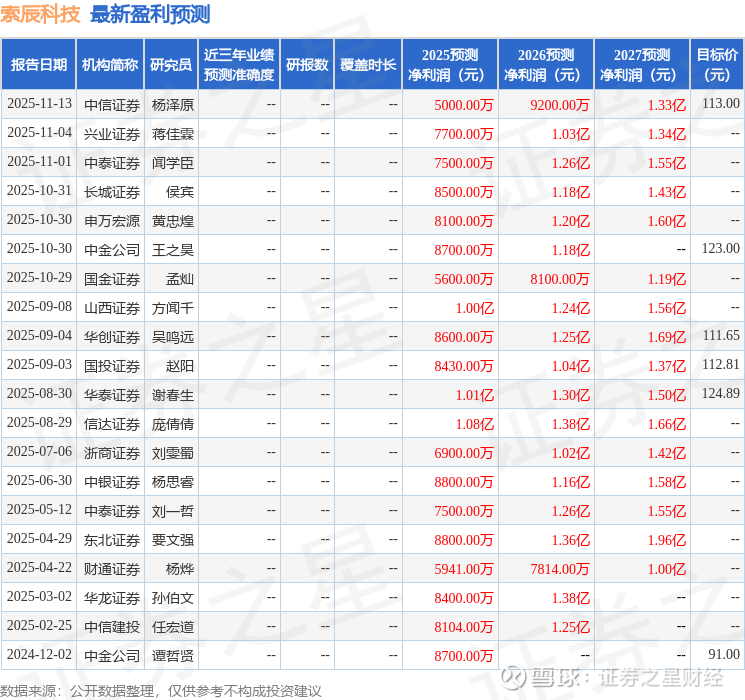The width and height of the screenshot is (745, 700).
Task: Click date cell 2025-11-01
Action: [39, 162]
